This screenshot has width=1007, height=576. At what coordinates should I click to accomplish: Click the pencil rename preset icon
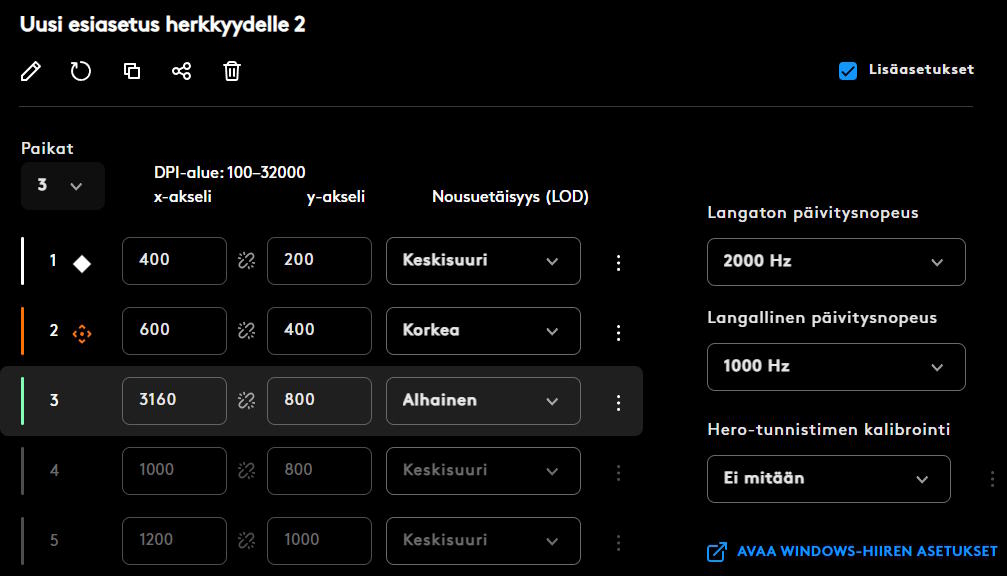pos(31,71)
